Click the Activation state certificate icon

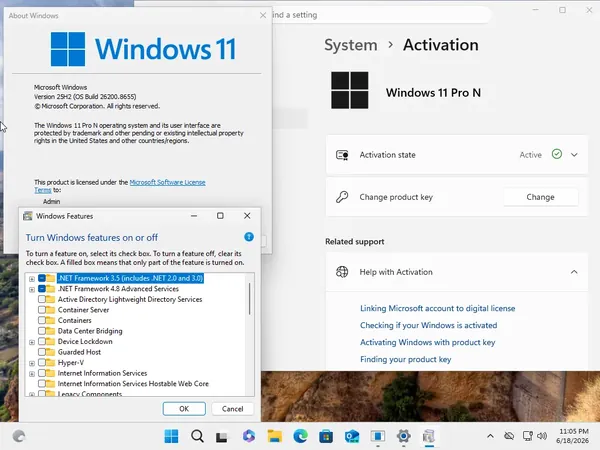tap(342, 155)
